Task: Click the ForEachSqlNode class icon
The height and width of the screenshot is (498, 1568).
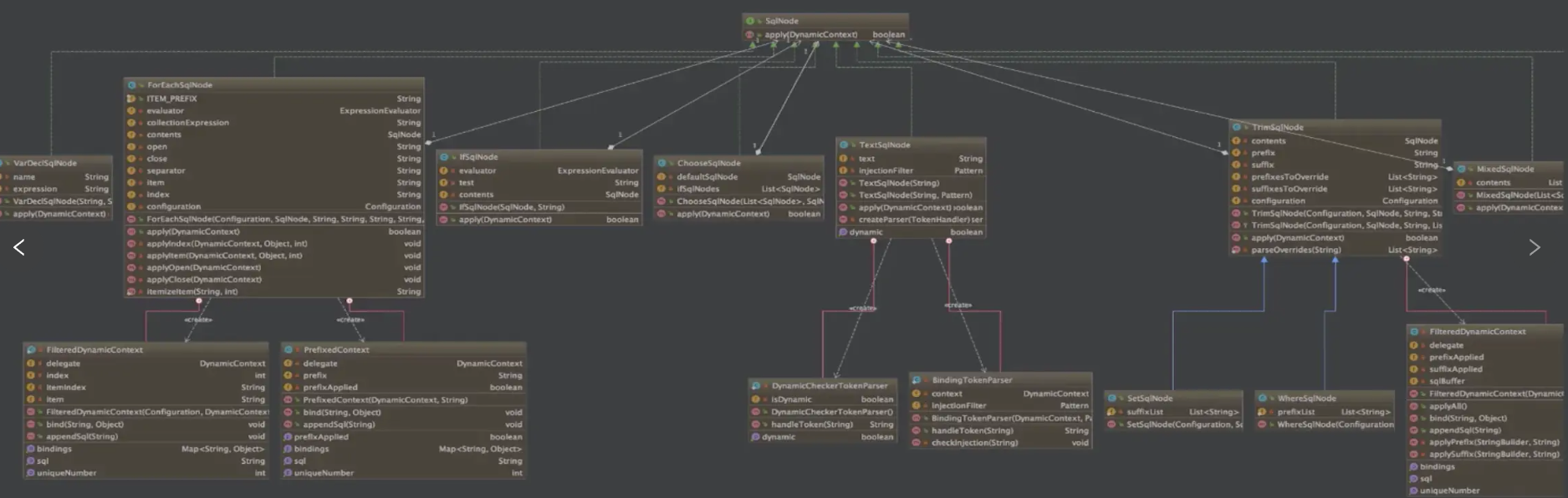Action: [132, 85]
